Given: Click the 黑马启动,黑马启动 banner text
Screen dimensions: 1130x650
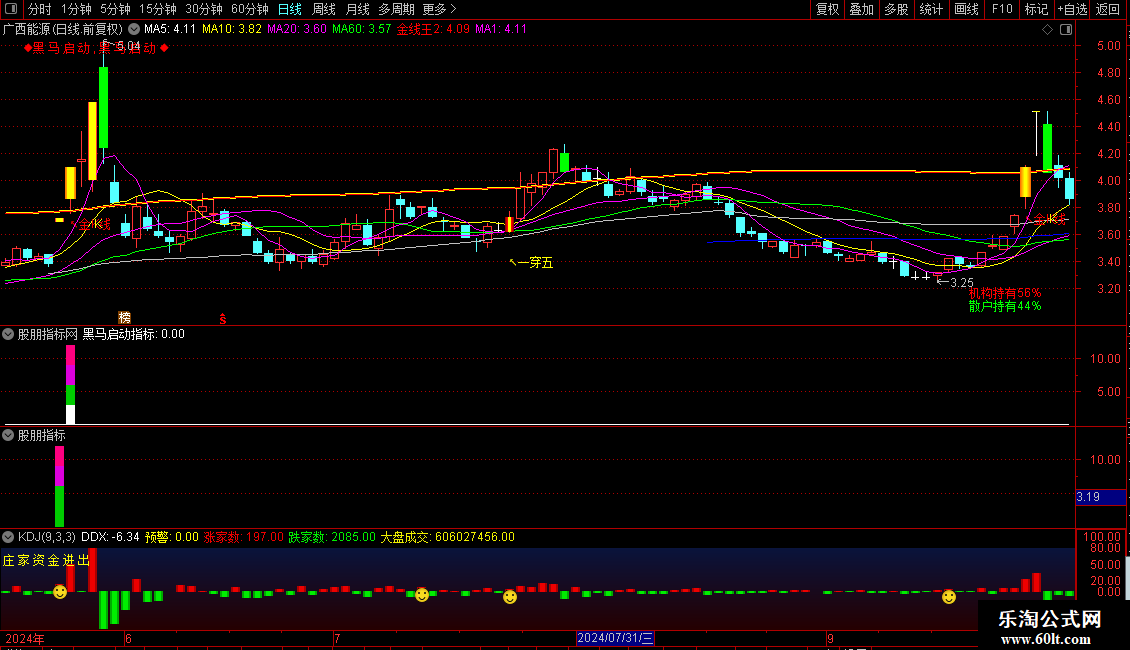Looking at the screenshot, I should [96, 48].
